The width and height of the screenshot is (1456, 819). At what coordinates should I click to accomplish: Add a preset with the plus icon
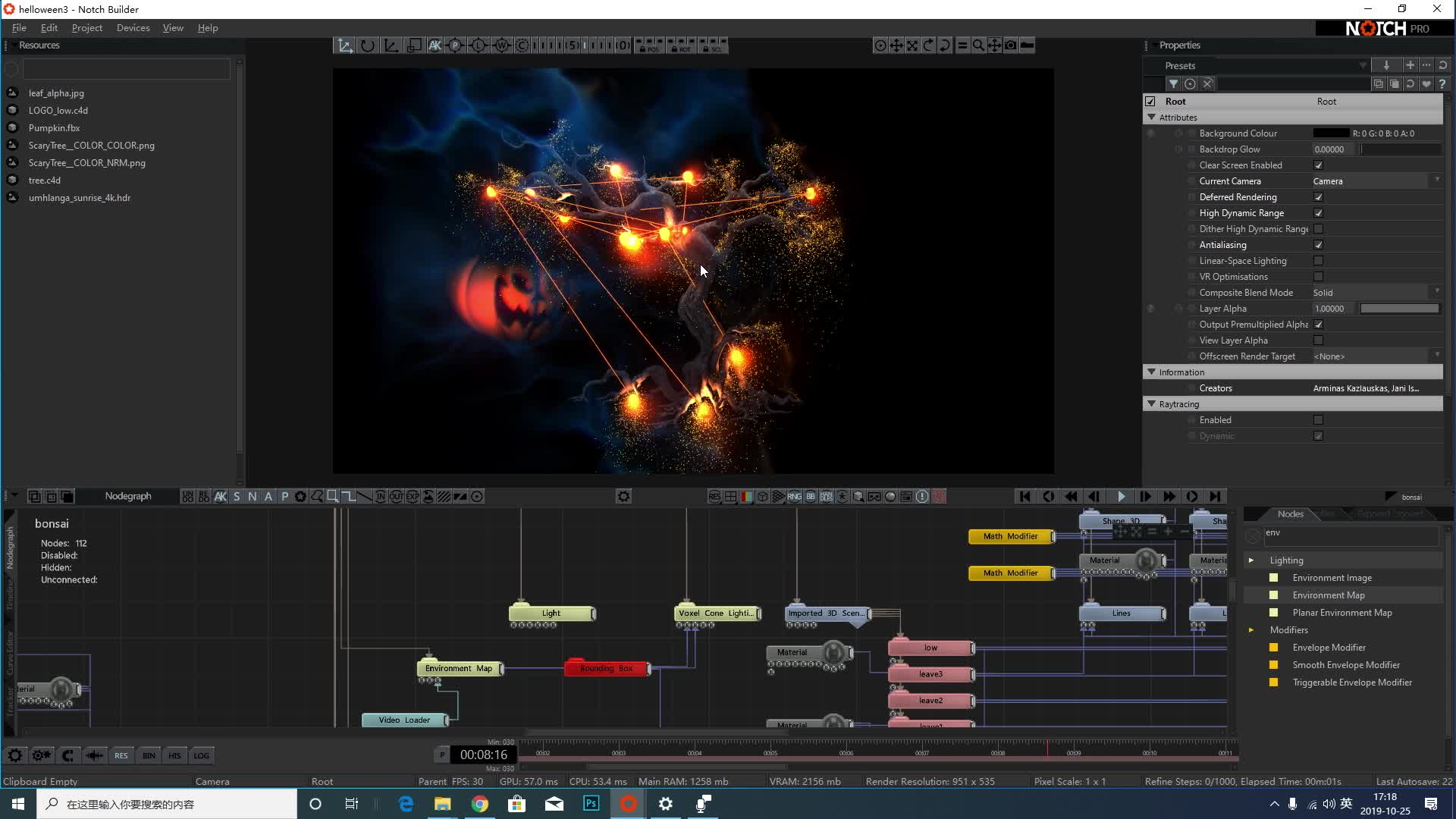(x=1410, y=65)
